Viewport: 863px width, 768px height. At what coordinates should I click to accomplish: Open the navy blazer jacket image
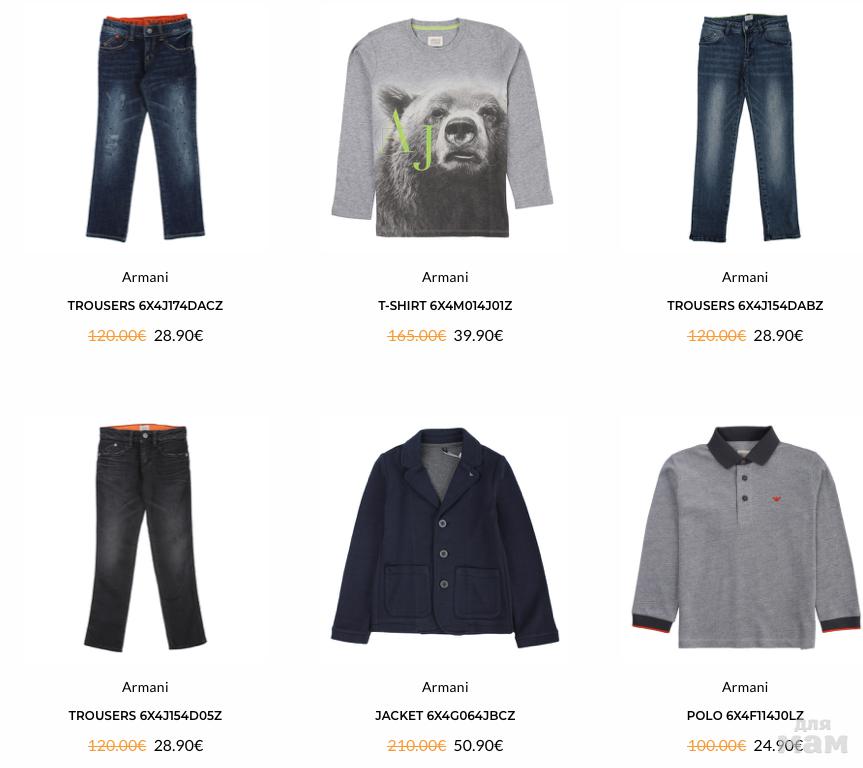click(445, 538)
